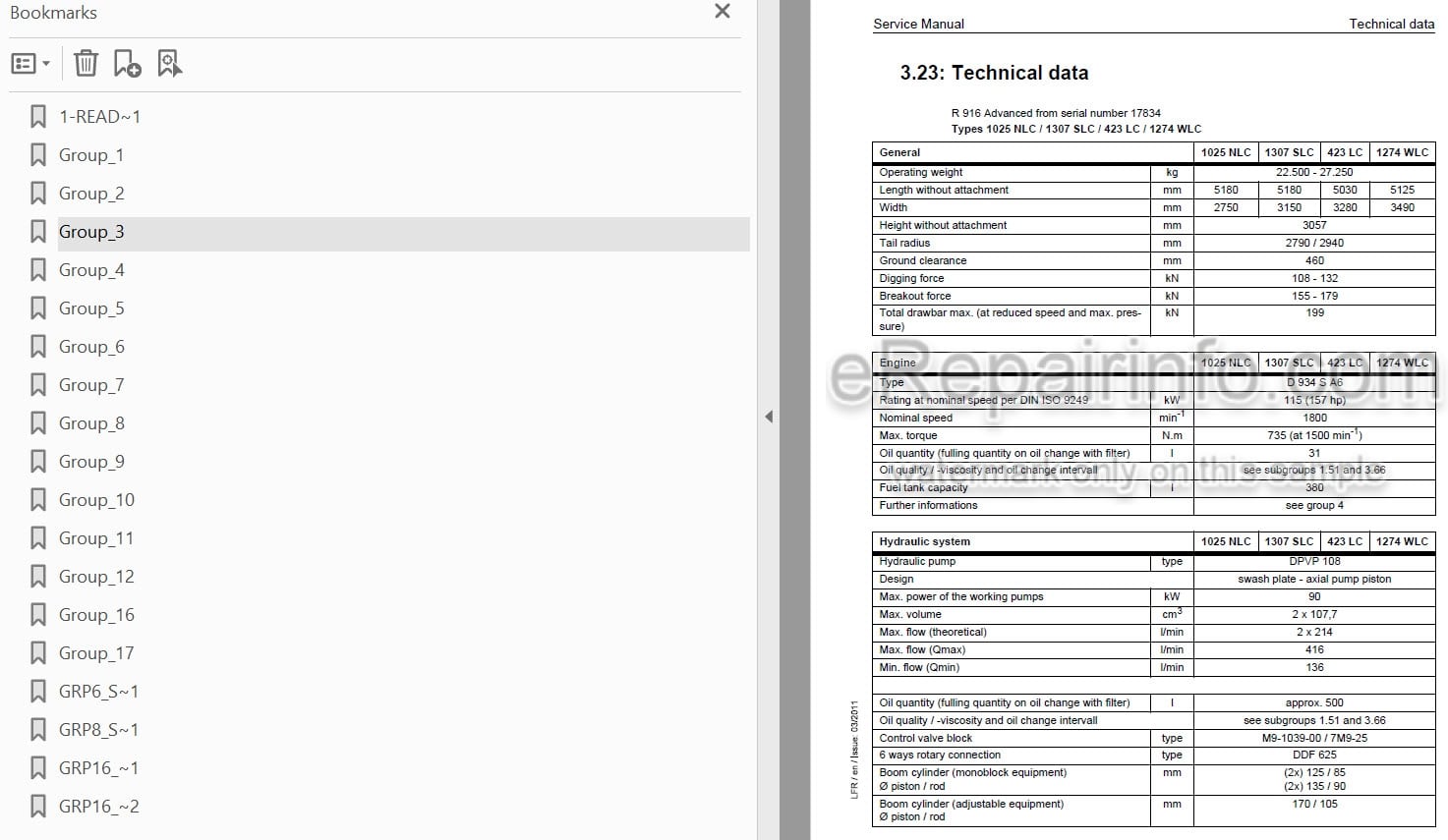Click bookmark icon beside GRP16_~2
1448x840 pixels.
click(38, 807)
